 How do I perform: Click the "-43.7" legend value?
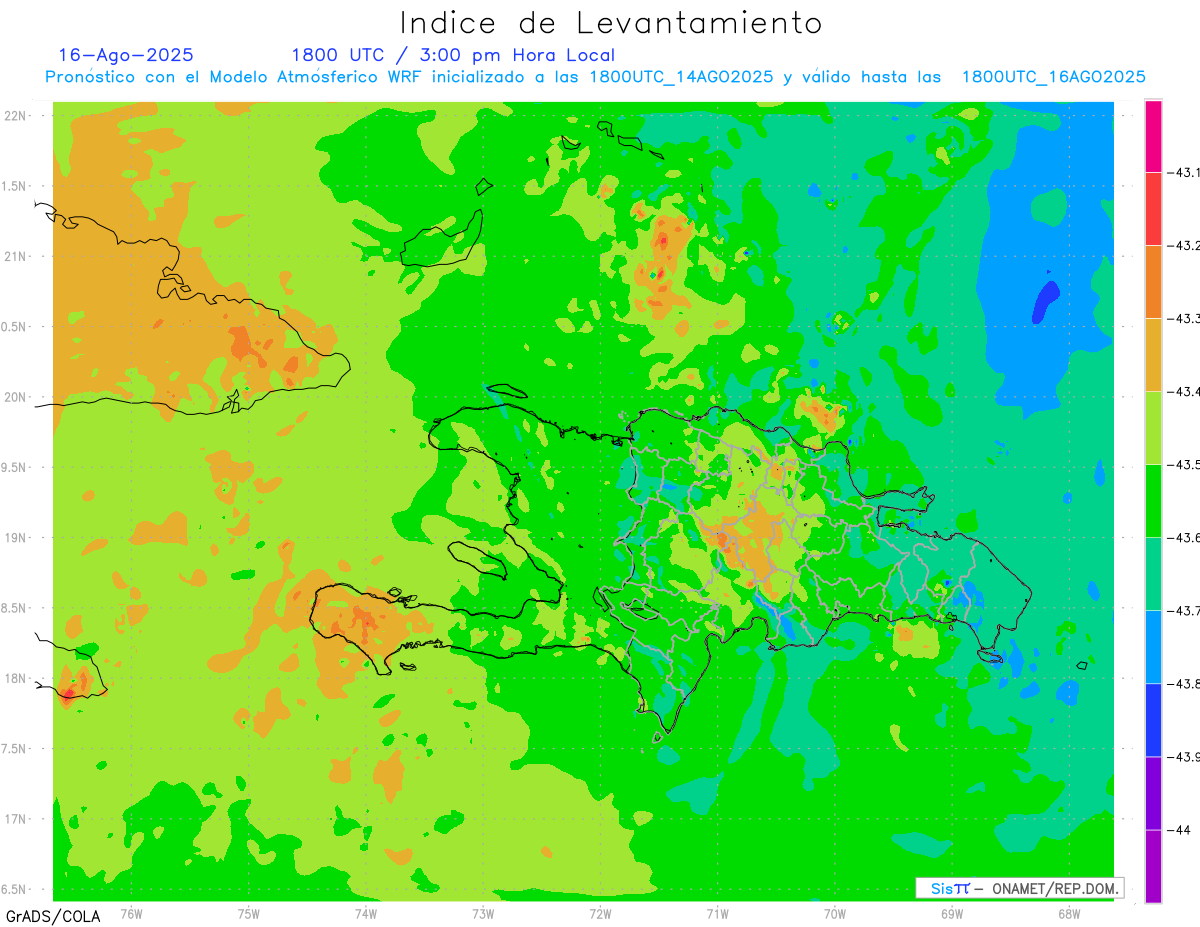[x=1184, y=611]
